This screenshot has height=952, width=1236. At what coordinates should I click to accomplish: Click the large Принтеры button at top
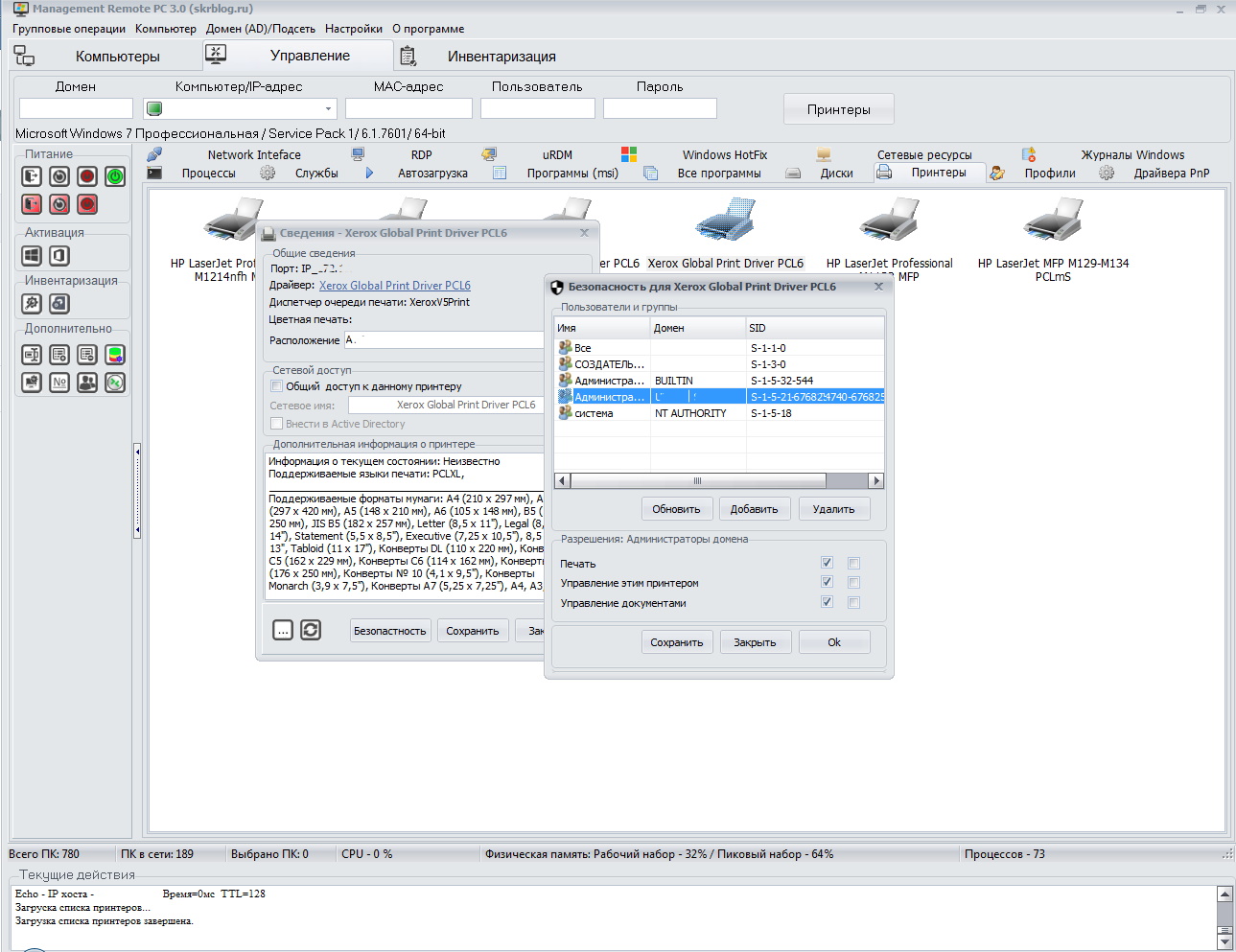pyautogui.click(x=839, y=109)
